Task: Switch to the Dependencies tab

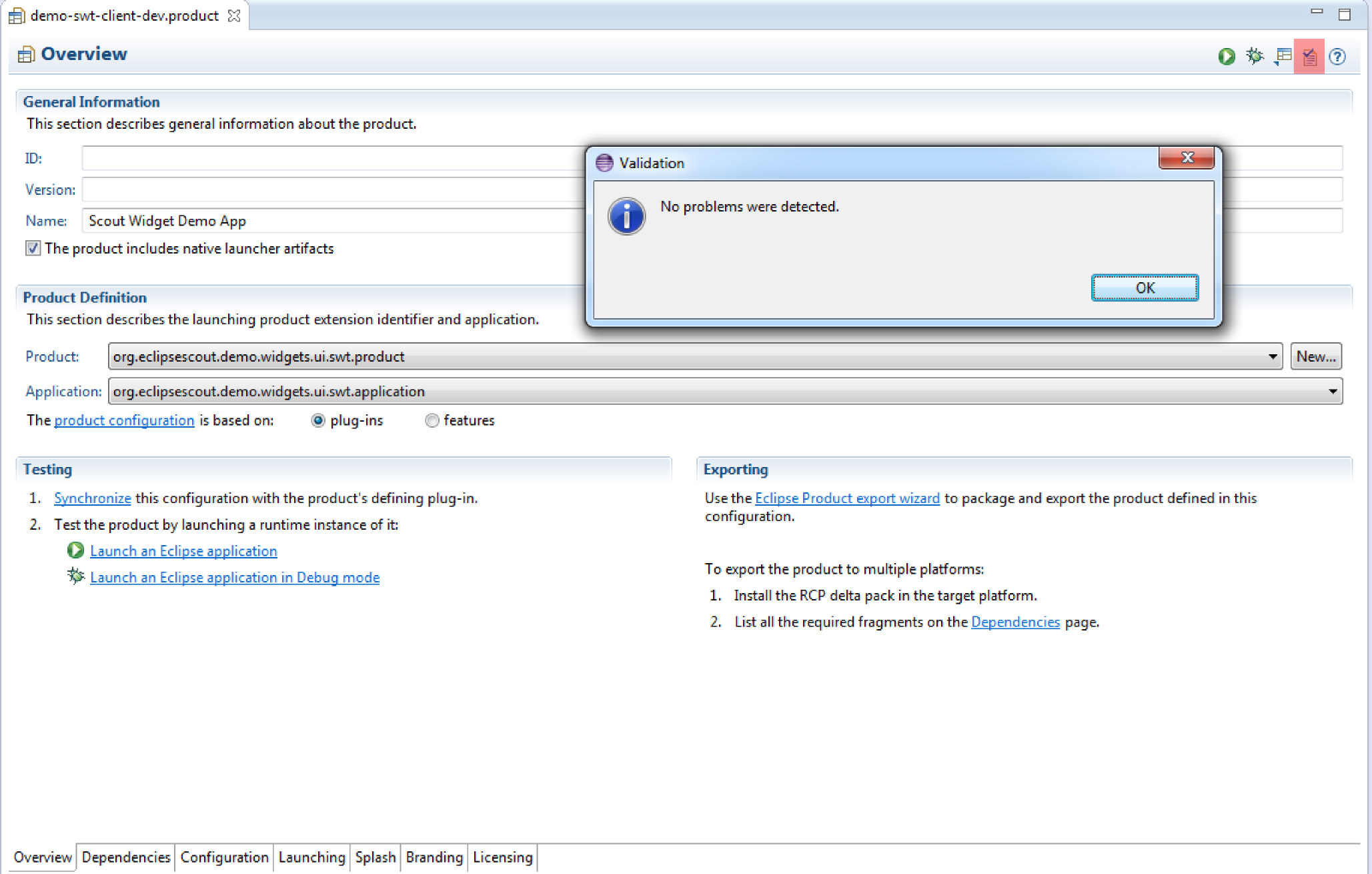Action: [x=125, y=857]
